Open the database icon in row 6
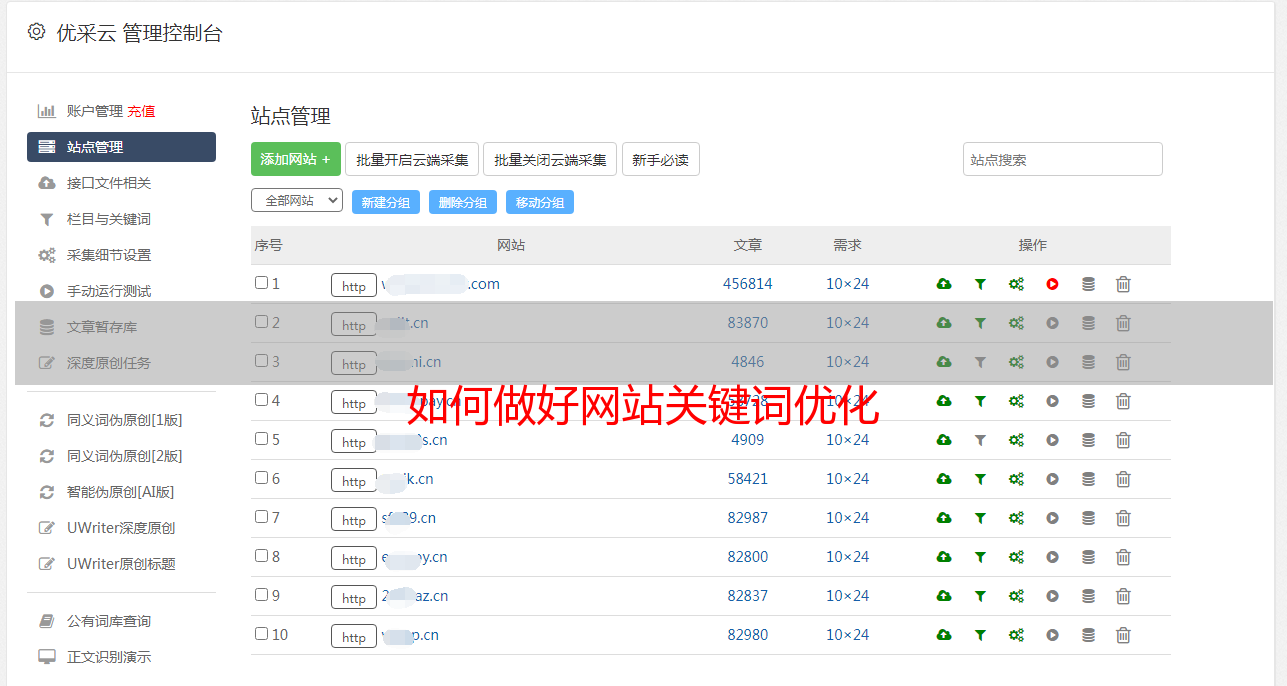 click(1088, 479)
